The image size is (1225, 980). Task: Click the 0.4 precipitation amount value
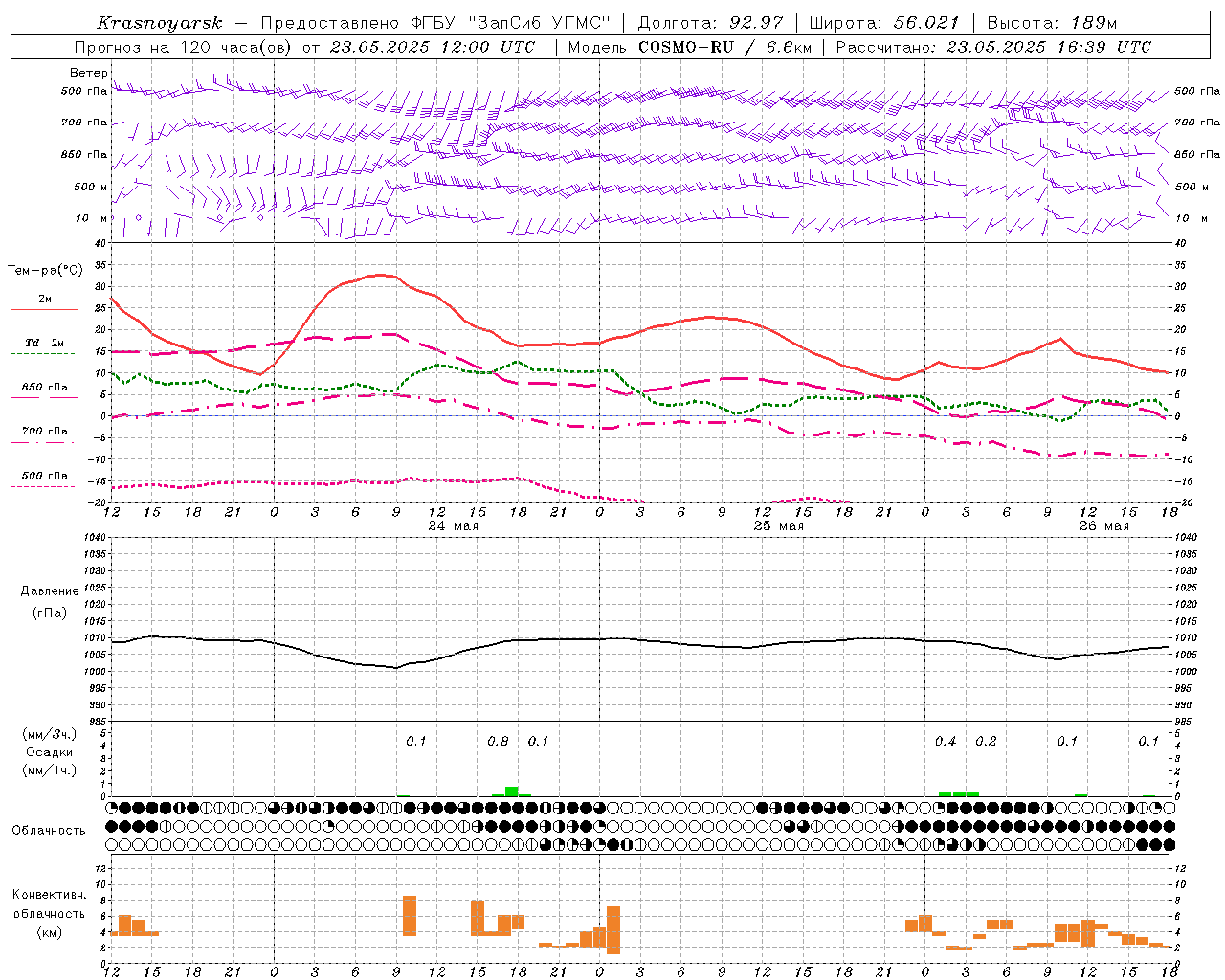coord(946,741)
